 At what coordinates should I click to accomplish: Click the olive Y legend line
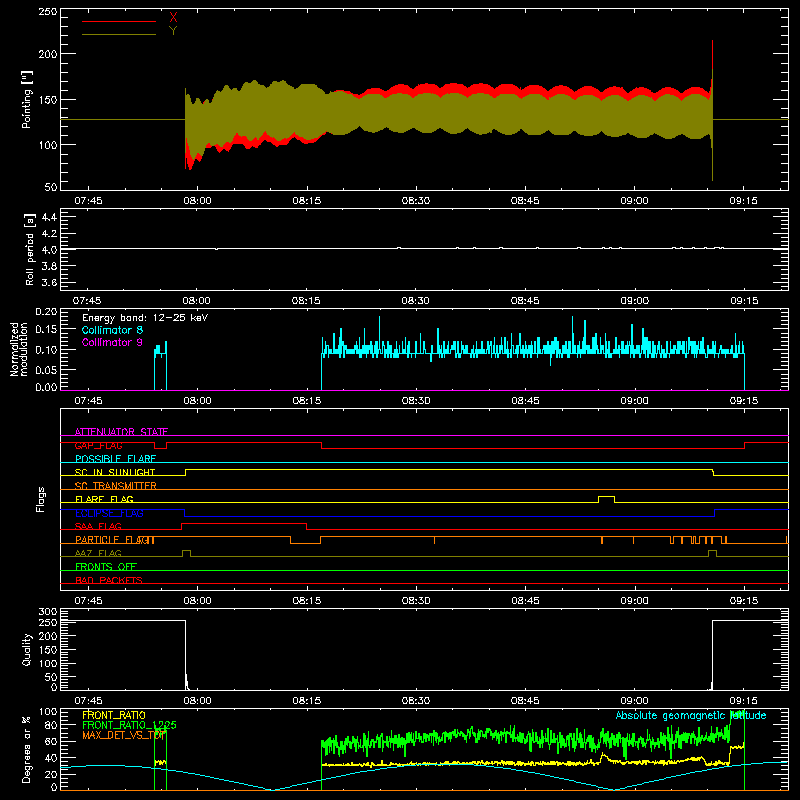(119, 35)
